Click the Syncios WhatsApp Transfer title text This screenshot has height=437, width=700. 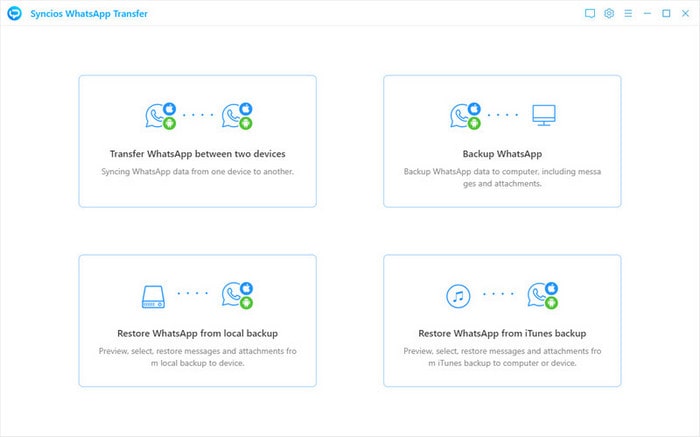coord(89,14)
